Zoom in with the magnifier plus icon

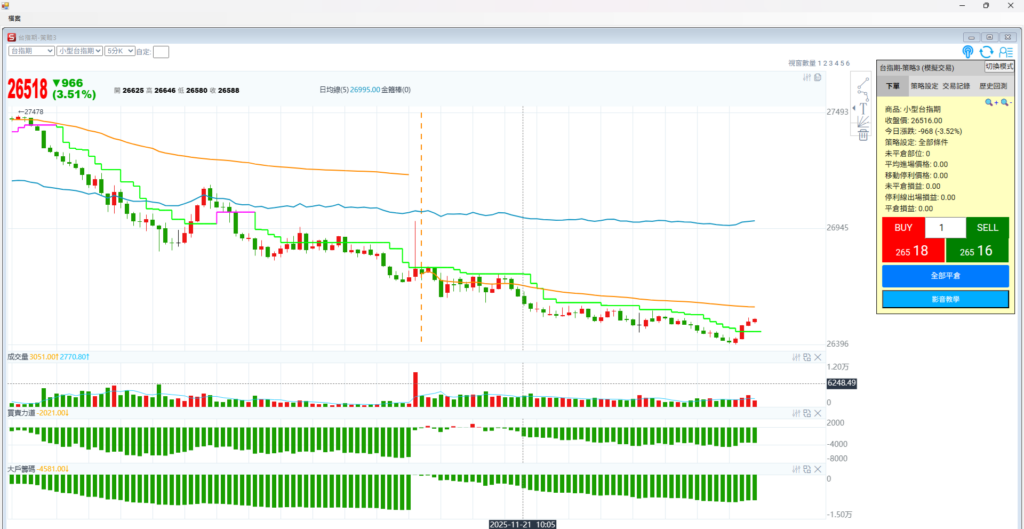point(989,102)
